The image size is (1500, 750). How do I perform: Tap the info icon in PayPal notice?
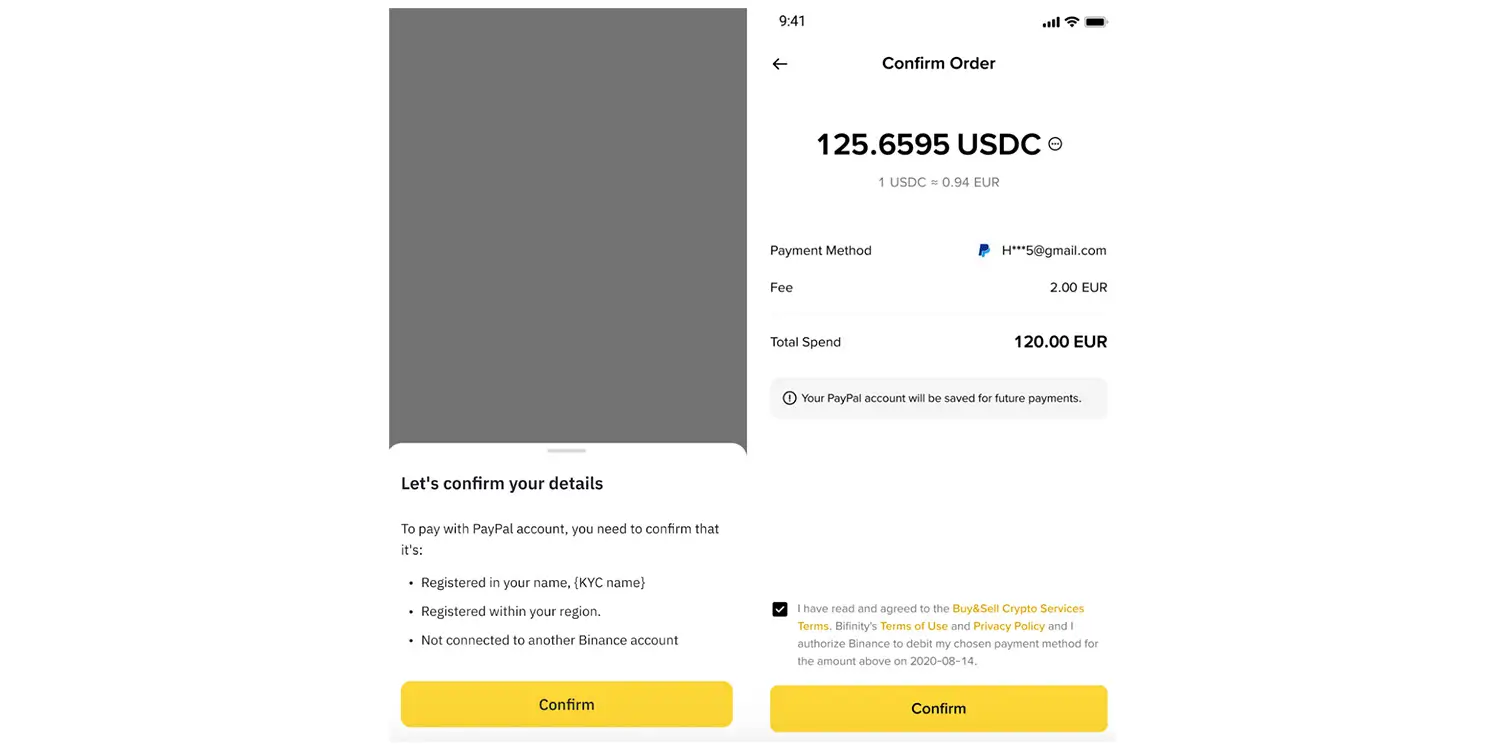point(789,398)
